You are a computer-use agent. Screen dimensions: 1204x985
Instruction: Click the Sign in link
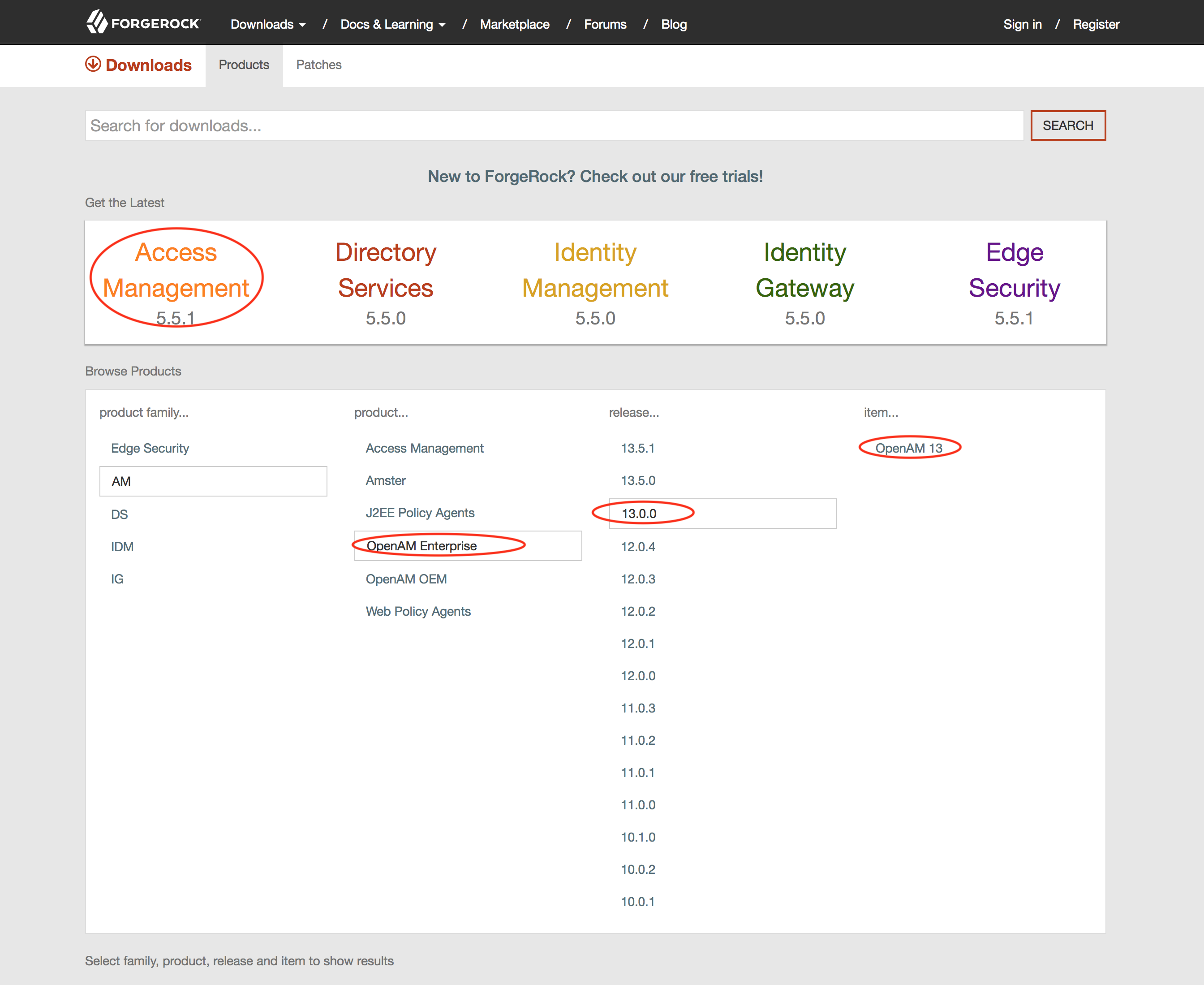tap(1023, 24)
